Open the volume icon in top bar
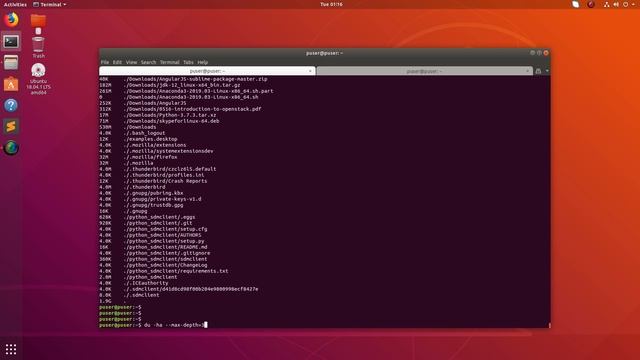This screenshot has width=640, height=360. [x=616, y=4]
